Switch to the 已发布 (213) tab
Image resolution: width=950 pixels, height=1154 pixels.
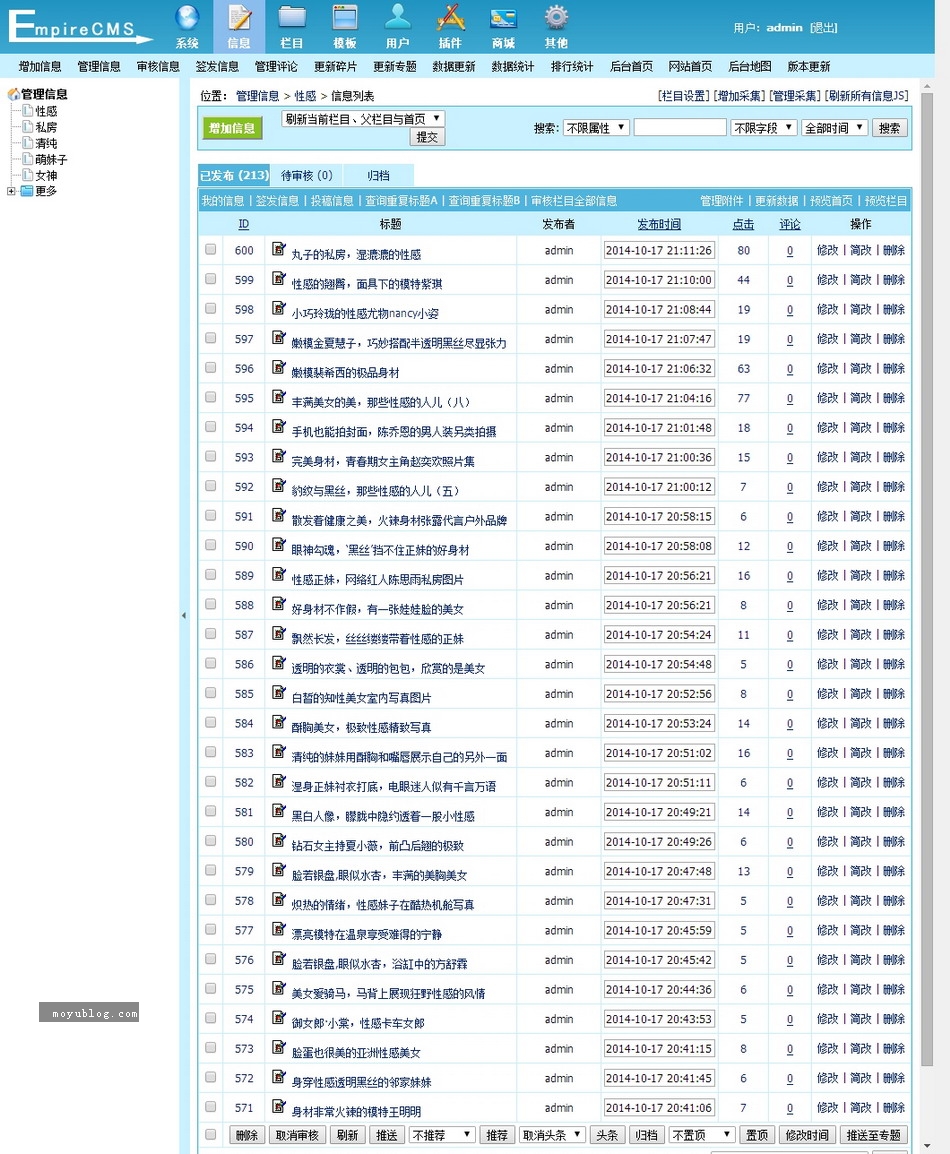pyautogui.click(x=234, y=175)
